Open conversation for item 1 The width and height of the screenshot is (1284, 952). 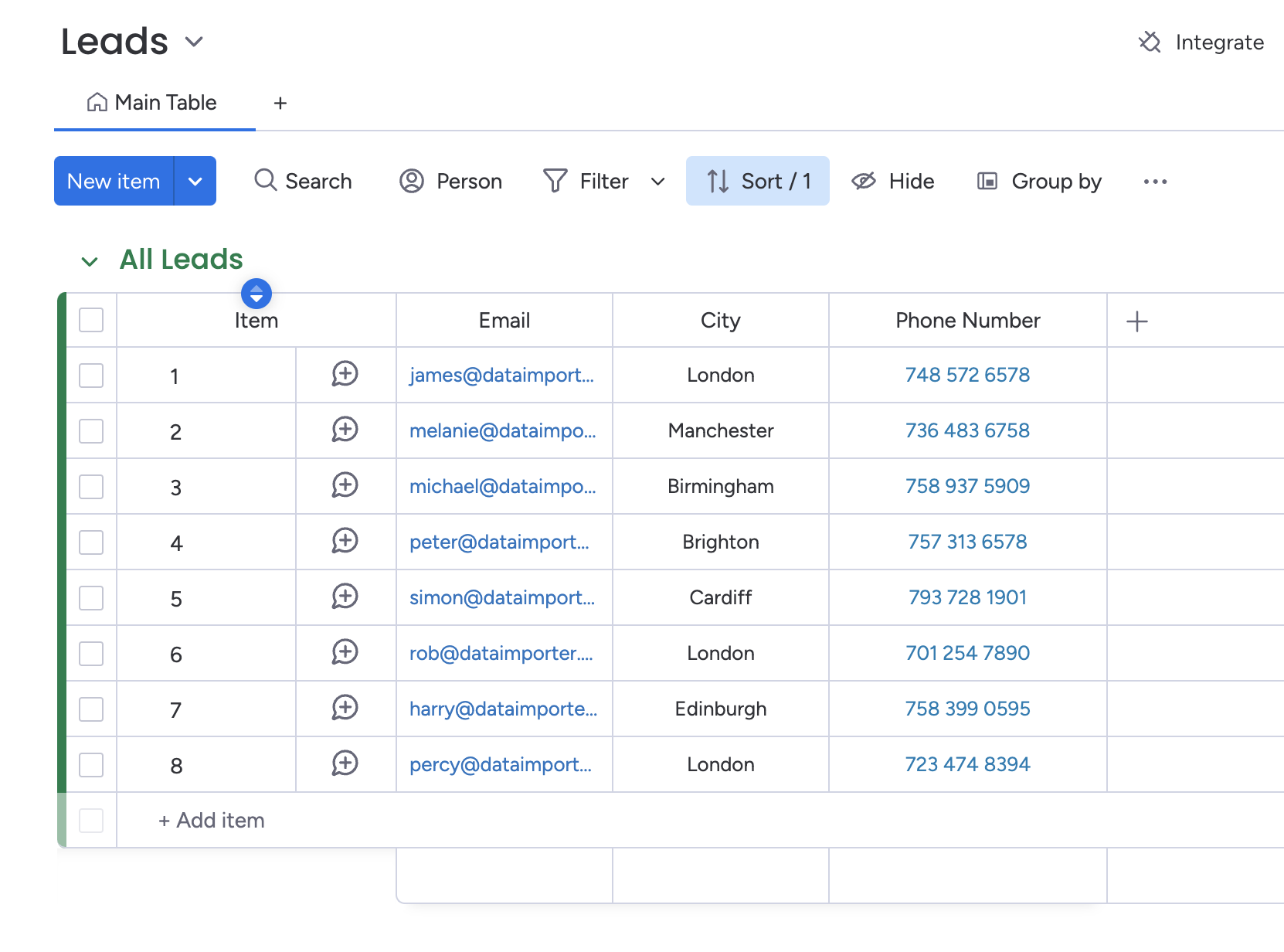point(345,374)
